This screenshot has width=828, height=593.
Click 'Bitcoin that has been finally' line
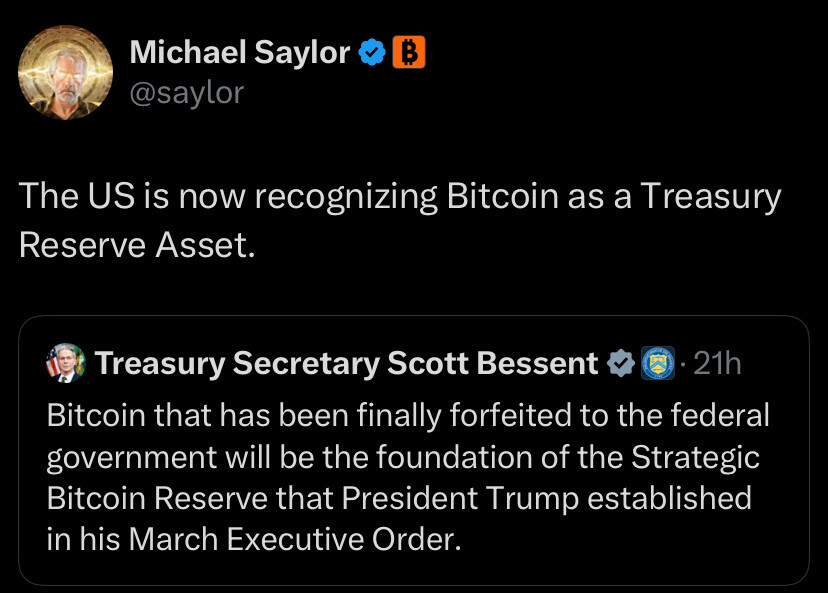pyautogui.click(x=408, y=416)
